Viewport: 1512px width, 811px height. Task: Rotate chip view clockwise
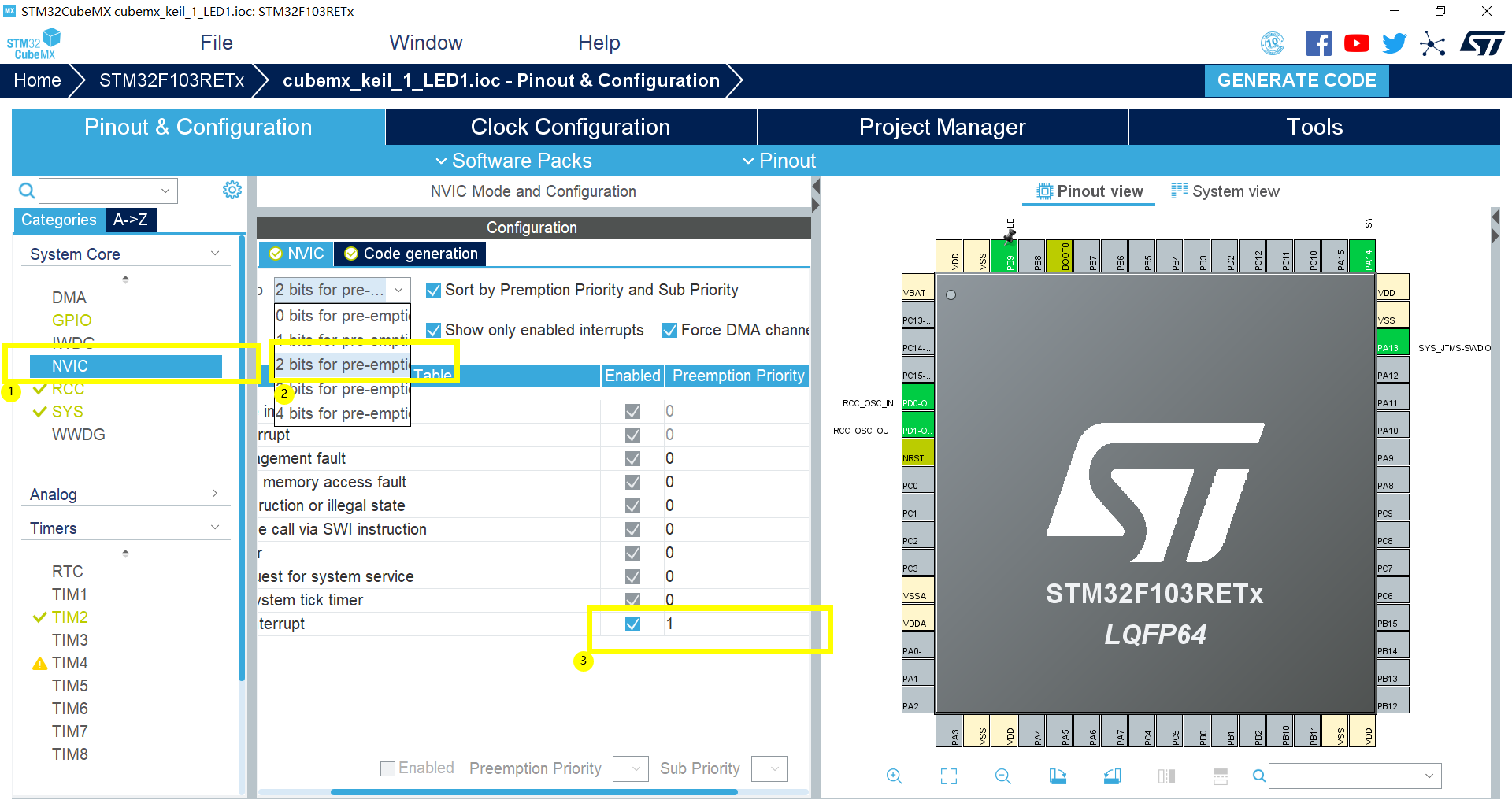(1058, 776)
